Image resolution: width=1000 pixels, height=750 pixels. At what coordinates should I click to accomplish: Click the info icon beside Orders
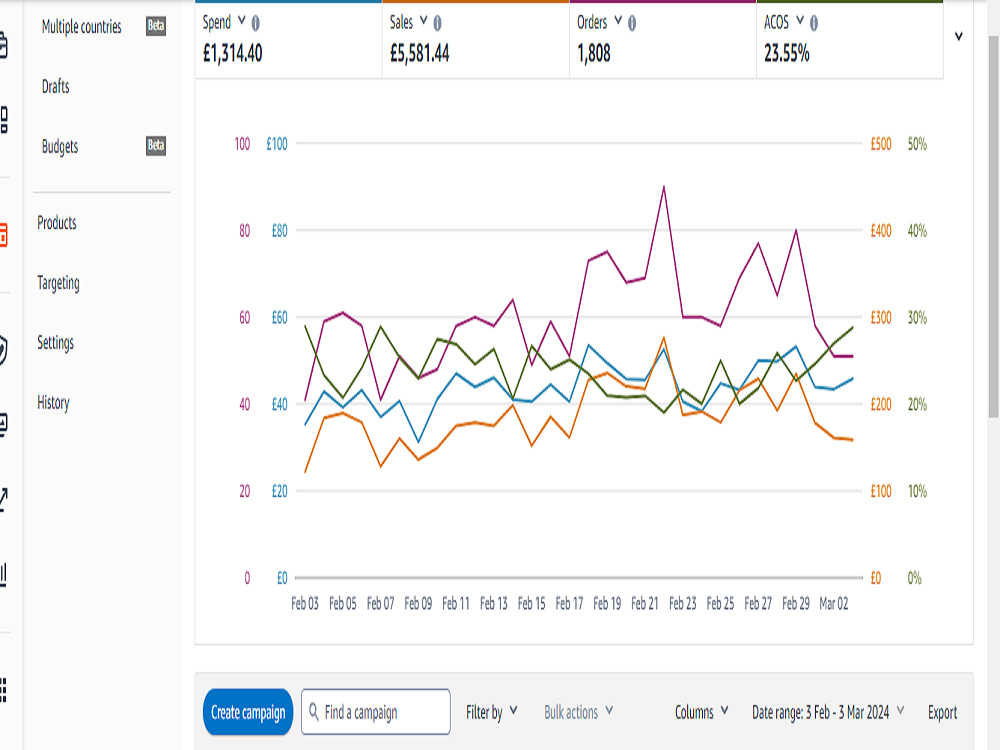[632, 24]
